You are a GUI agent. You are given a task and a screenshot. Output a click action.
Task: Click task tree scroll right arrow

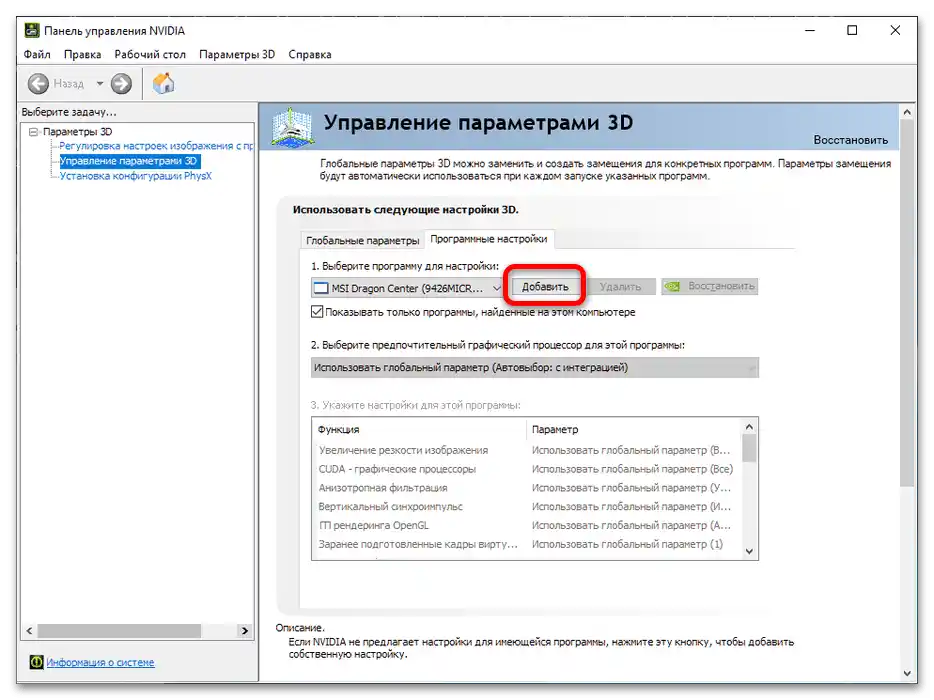click(244, 630)
